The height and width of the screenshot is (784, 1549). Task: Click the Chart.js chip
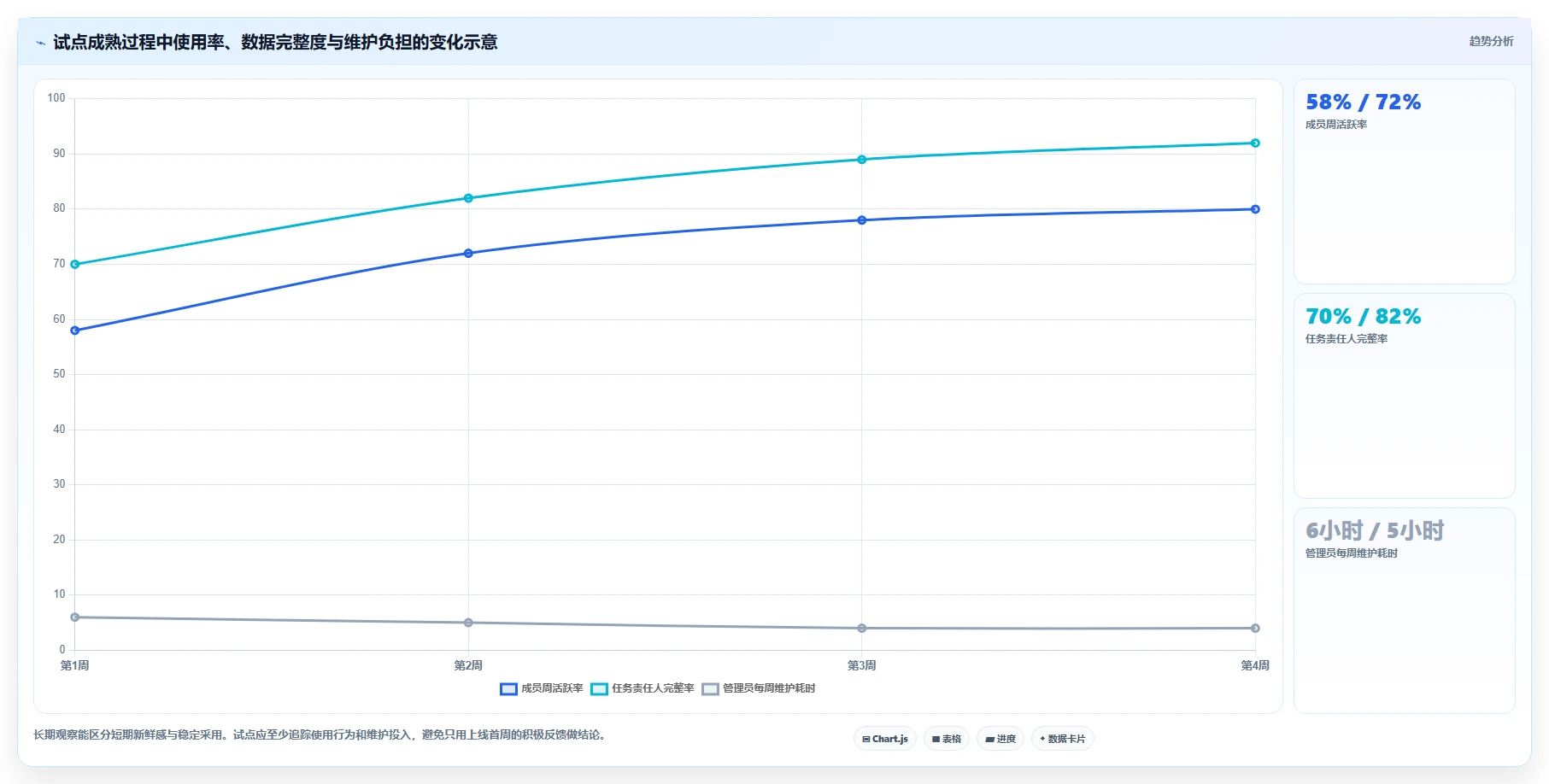885,739
